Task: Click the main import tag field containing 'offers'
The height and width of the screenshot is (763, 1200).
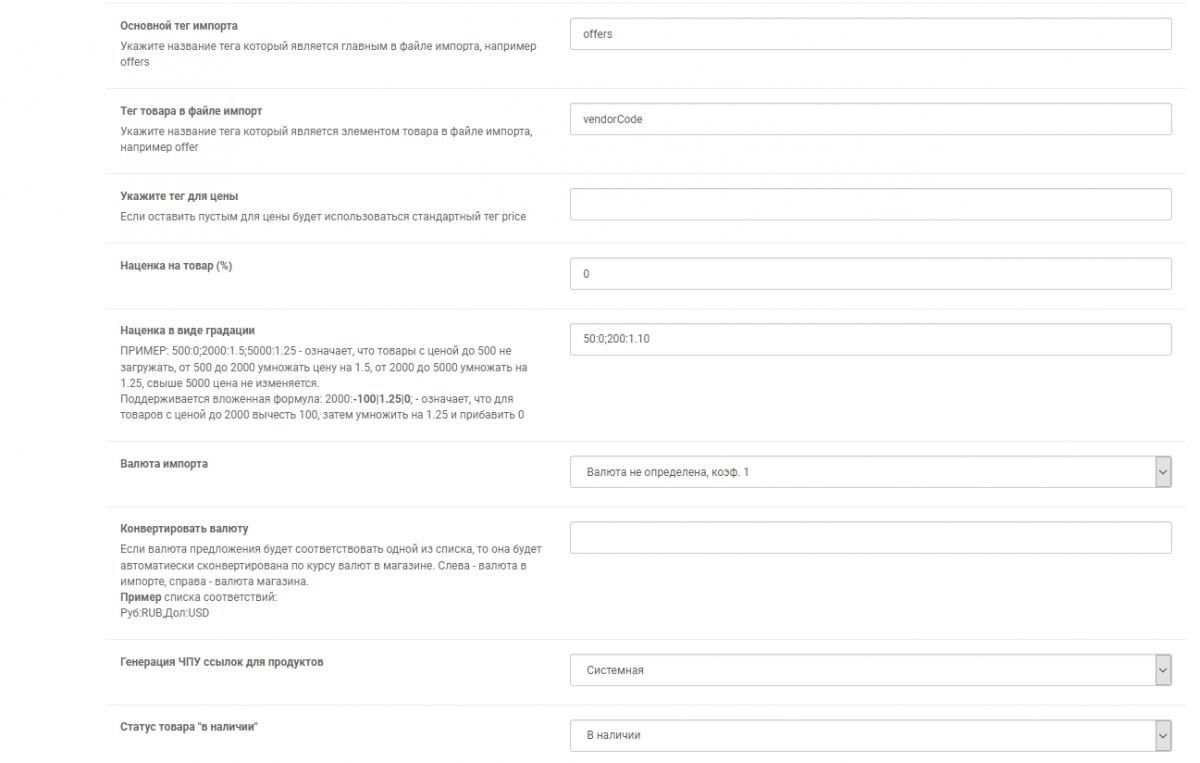Action: (x=870, y=34)
